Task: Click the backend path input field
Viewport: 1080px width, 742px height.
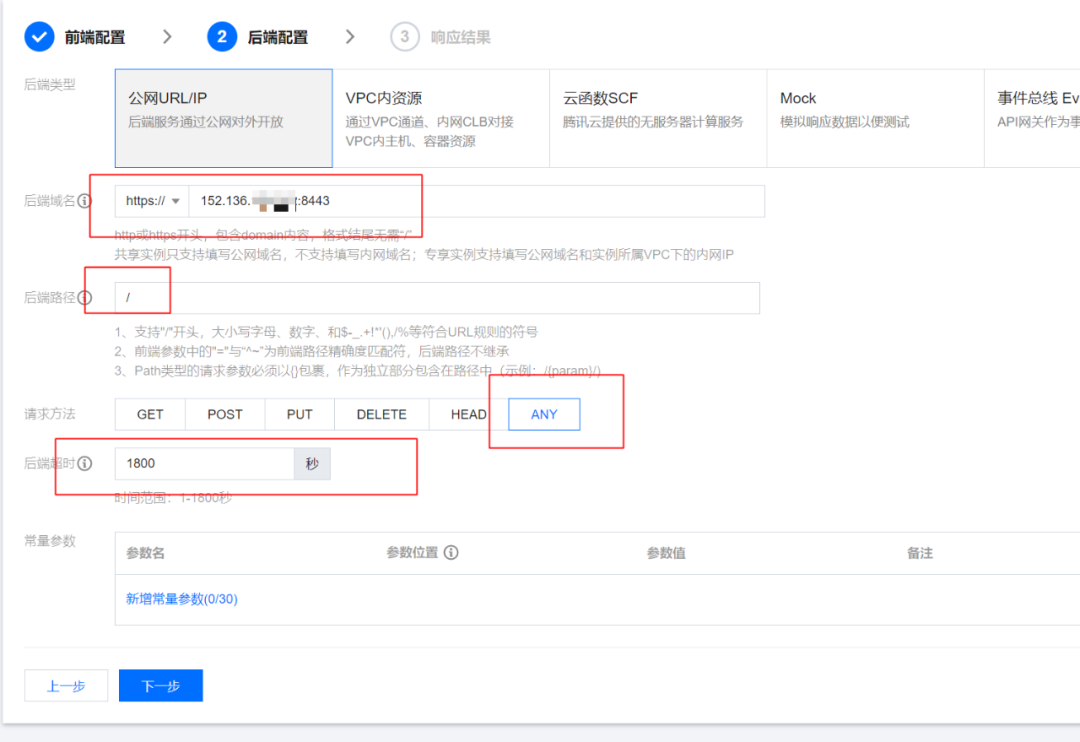Action: coord(437,298)
